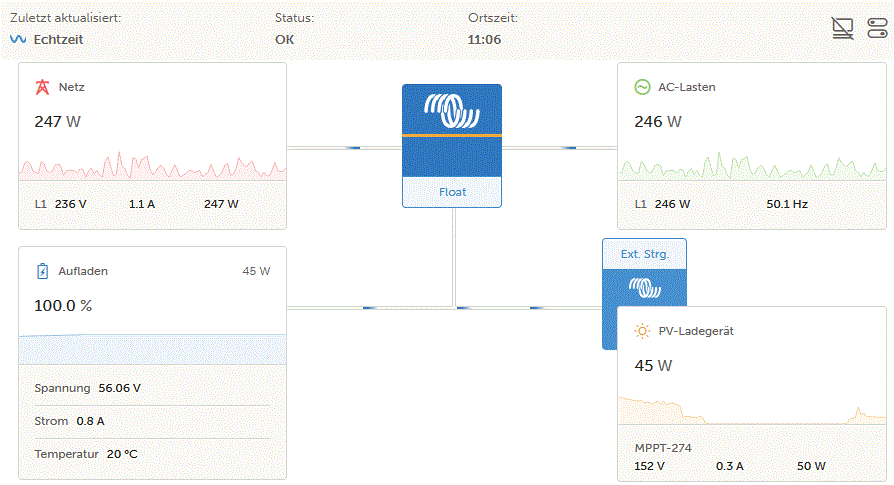Click the Echtzeit realtime wave icon

click(x=18, y=39)
